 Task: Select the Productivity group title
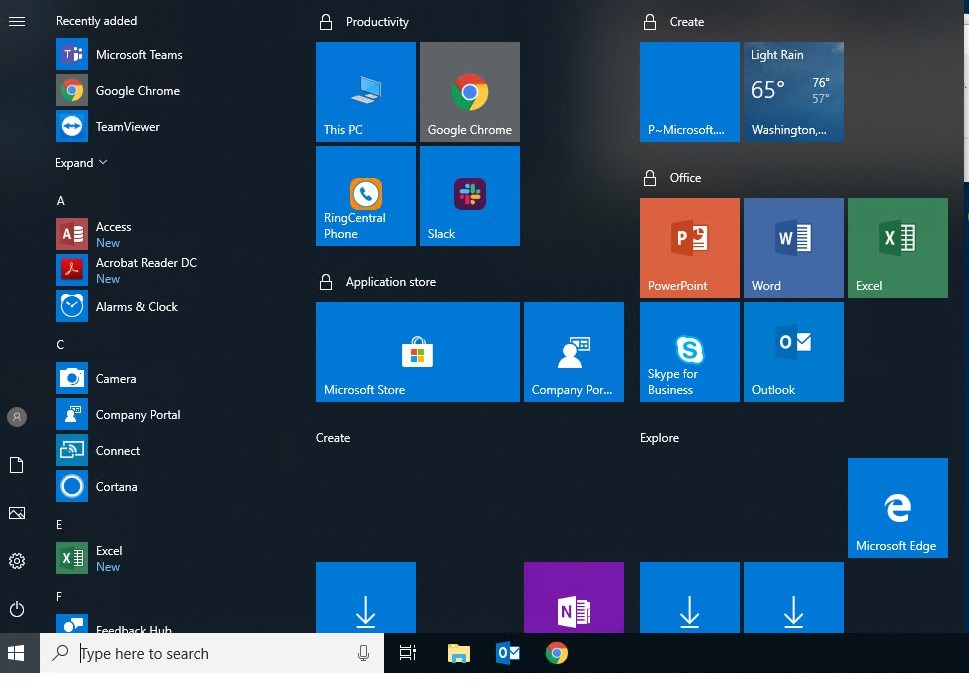377,22
